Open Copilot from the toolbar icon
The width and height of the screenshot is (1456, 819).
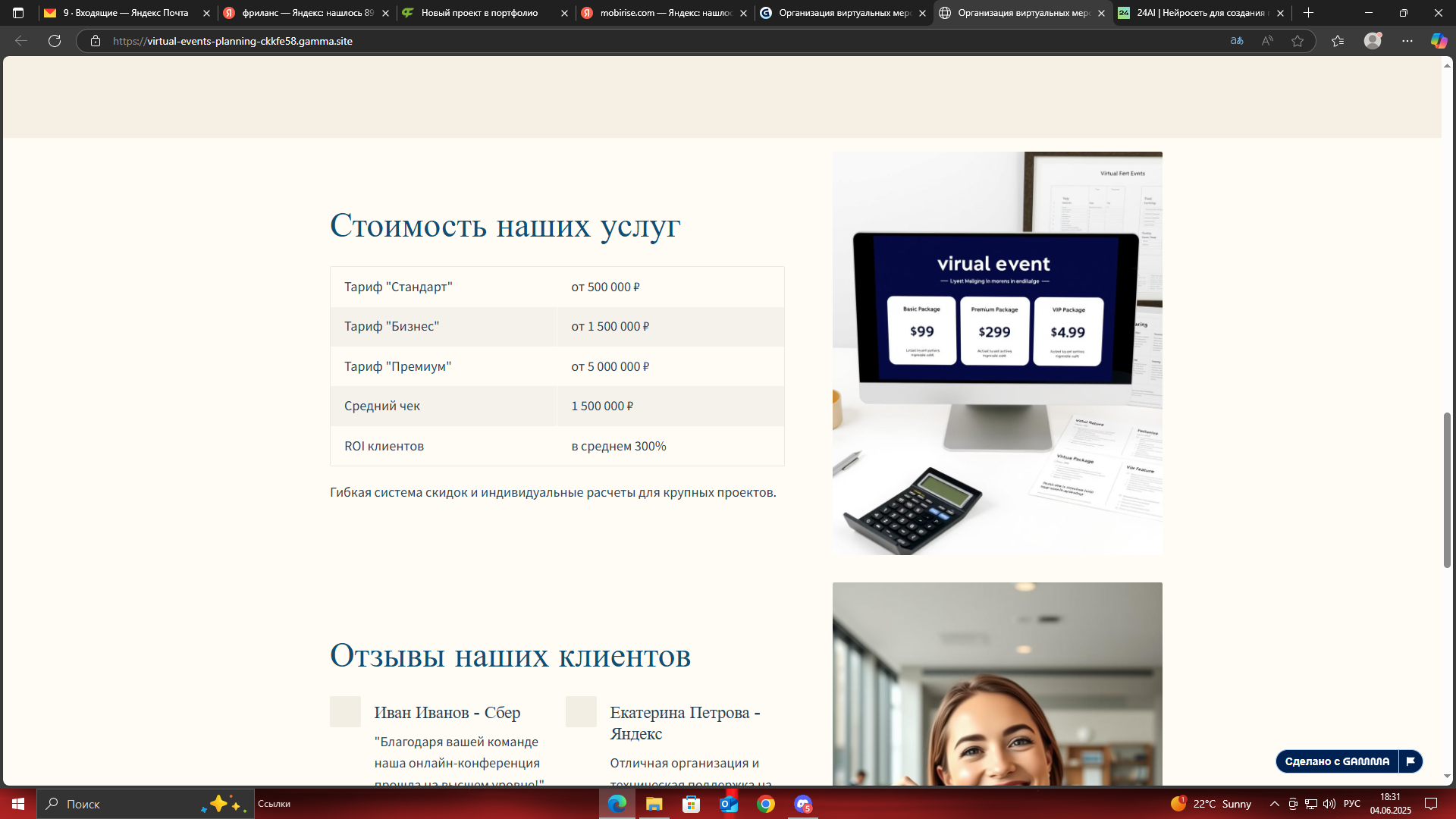click(1438, 41)
